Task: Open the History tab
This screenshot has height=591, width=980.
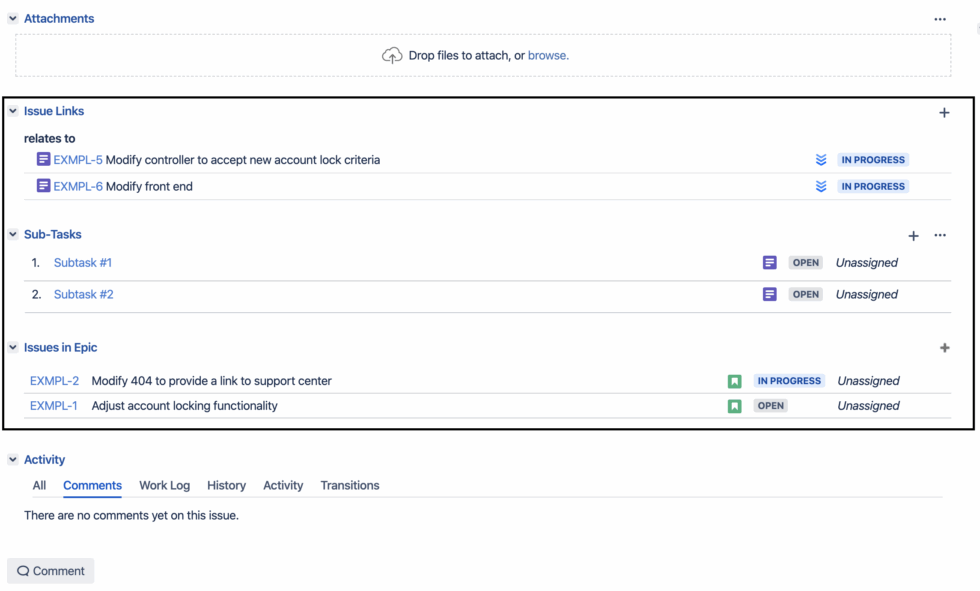Action: tap(226, 485)
